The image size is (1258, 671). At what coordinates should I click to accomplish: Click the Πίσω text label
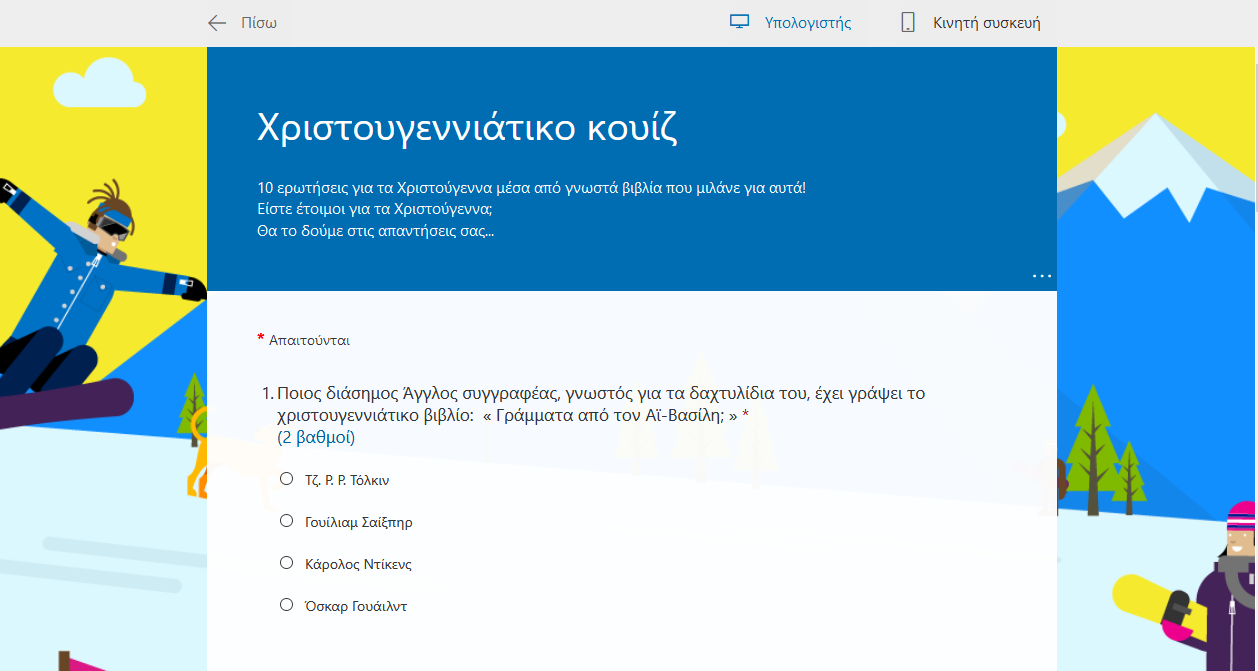[x=259, y=23]
